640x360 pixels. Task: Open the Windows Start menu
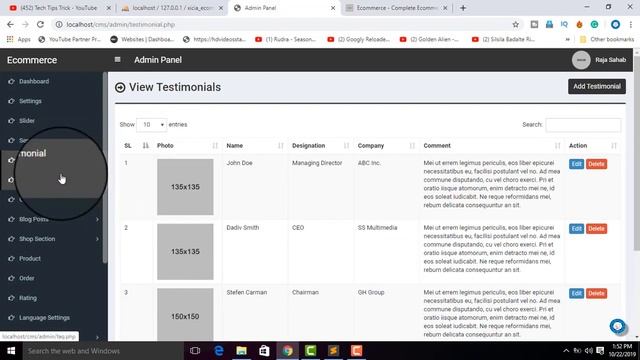tap(11, 351)
